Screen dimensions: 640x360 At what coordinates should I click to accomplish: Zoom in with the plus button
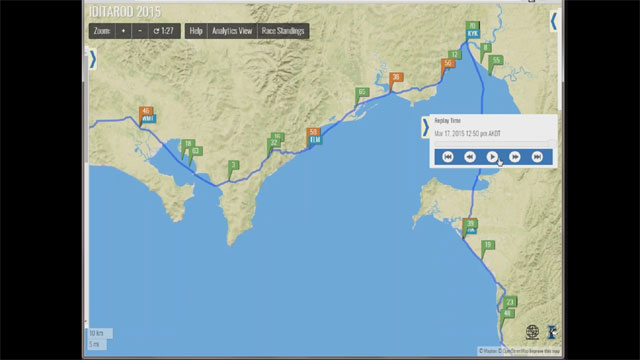pyautogui.click(x=123, y=31)
